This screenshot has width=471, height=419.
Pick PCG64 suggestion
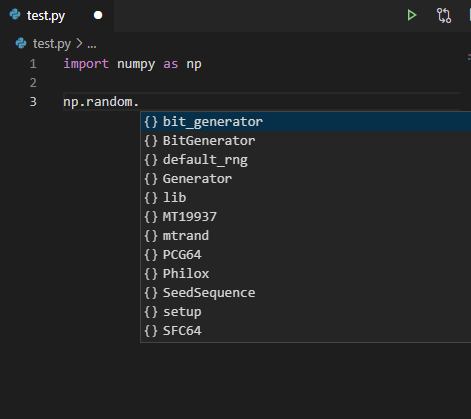pos(306,255)
